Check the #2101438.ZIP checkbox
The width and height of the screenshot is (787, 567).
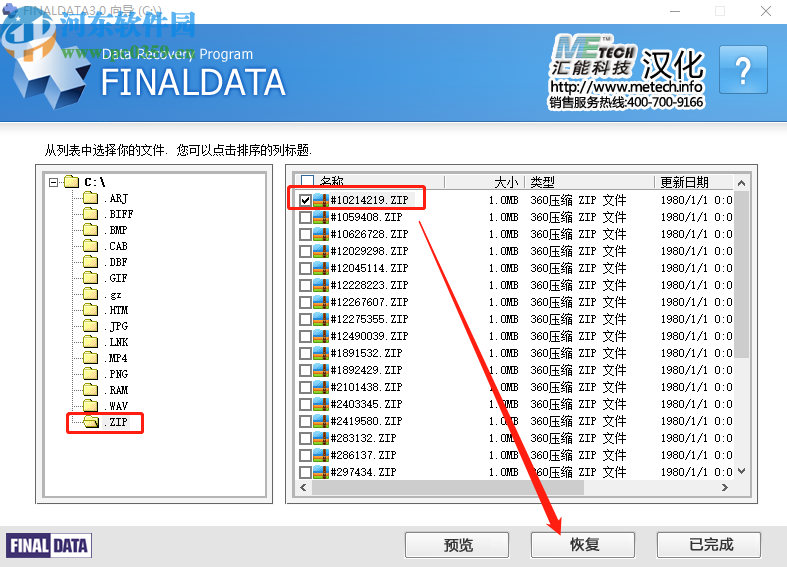point(305,388)
